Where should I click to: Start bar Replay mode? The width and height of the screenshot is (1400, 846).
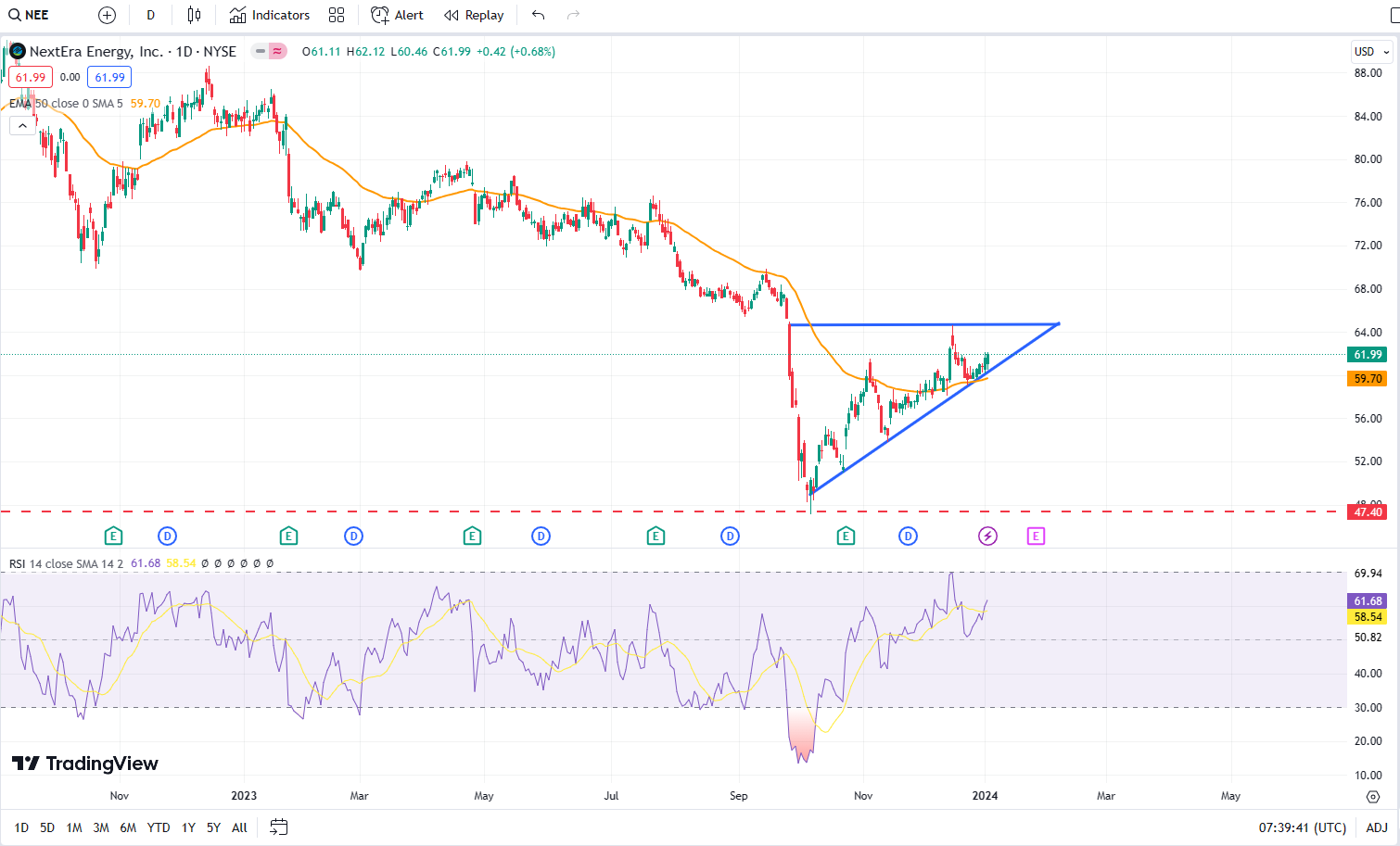click(x=474, y=15)
